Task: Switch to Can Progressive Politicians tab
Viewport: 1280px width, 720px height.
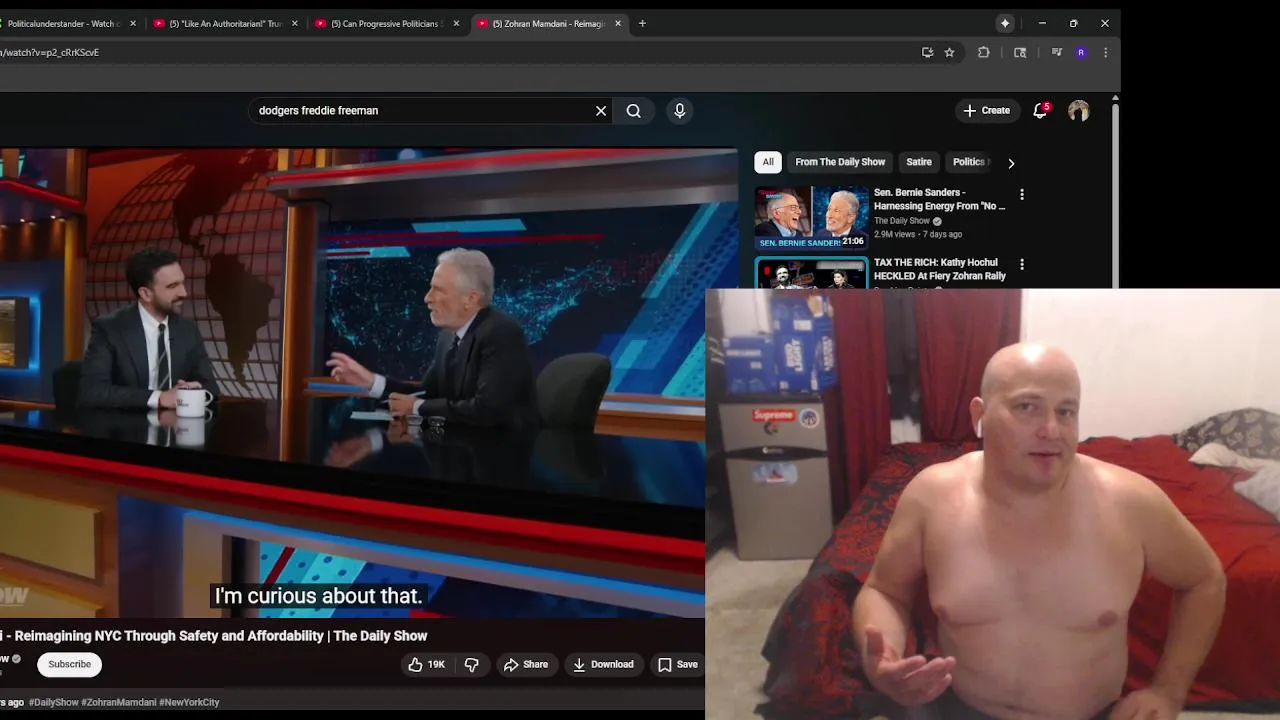Action: coord(387,23)
